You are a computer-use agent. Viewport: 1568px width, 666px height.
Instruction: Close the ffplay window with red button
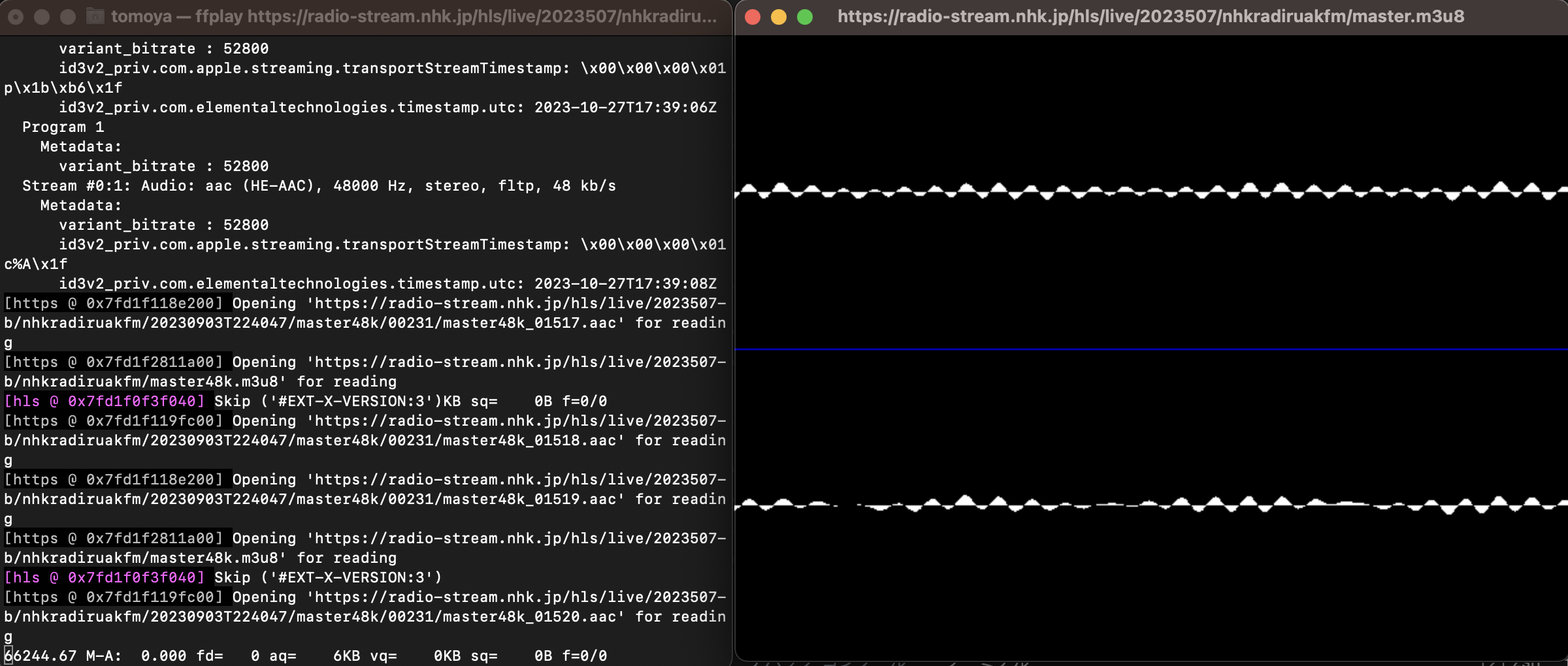tap(753, 17)
